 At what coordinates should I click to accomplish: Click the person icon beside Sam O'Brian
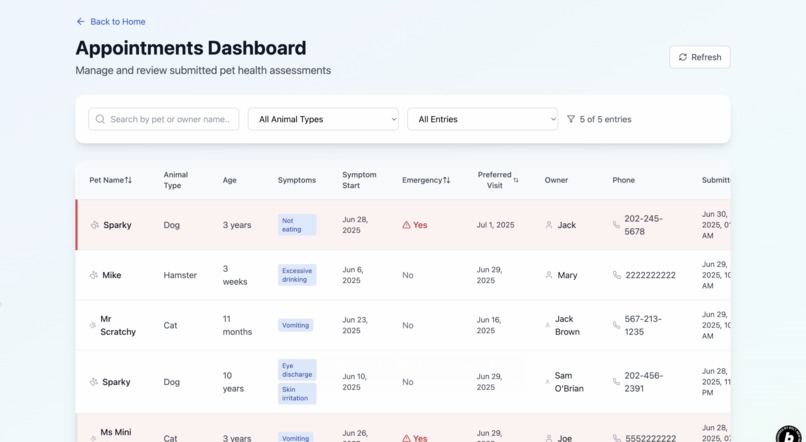click(547, 382)
